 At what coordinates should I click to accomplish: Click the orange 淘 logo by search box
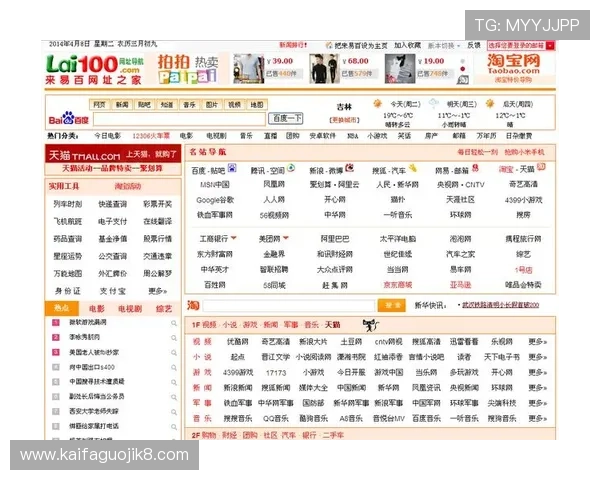pos(193,305)
